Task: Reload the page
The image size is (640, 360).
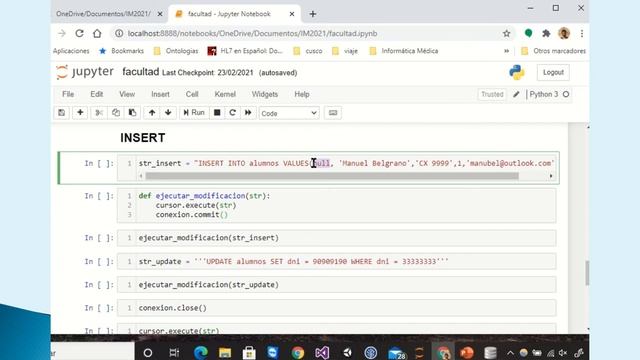Action: (79, 33)
